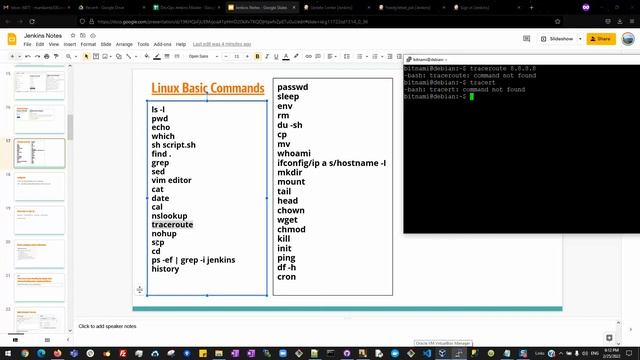Choose the Select cursor tool
Screen dimensions: 640x360
click(86, 56)
